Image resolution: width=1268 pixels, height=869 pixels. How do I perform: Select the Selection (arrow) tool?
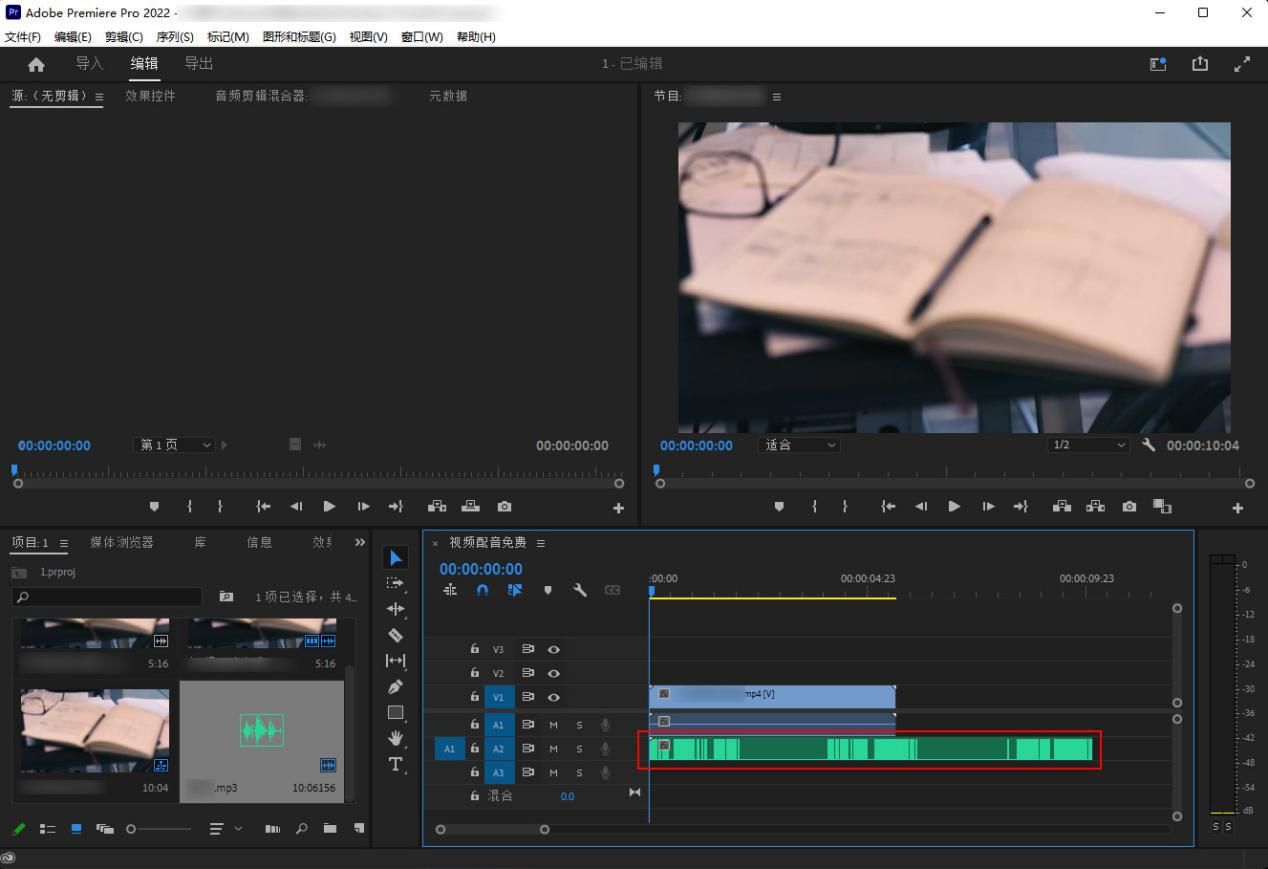pos(395,558)
